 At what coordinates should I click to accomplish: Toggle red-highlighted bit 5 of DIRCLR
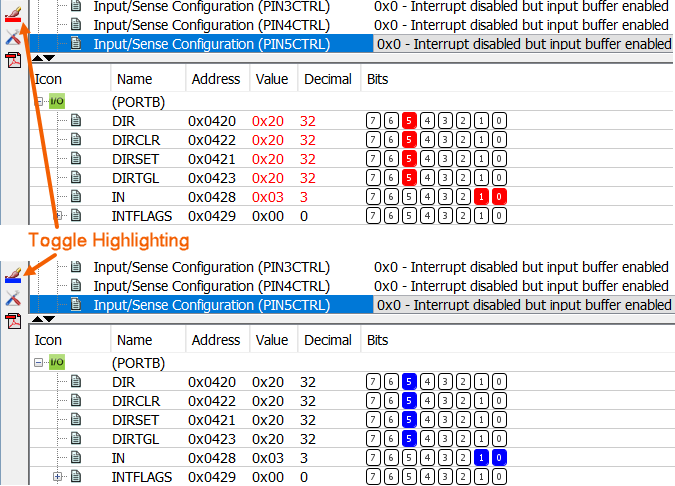coord(409,139)
